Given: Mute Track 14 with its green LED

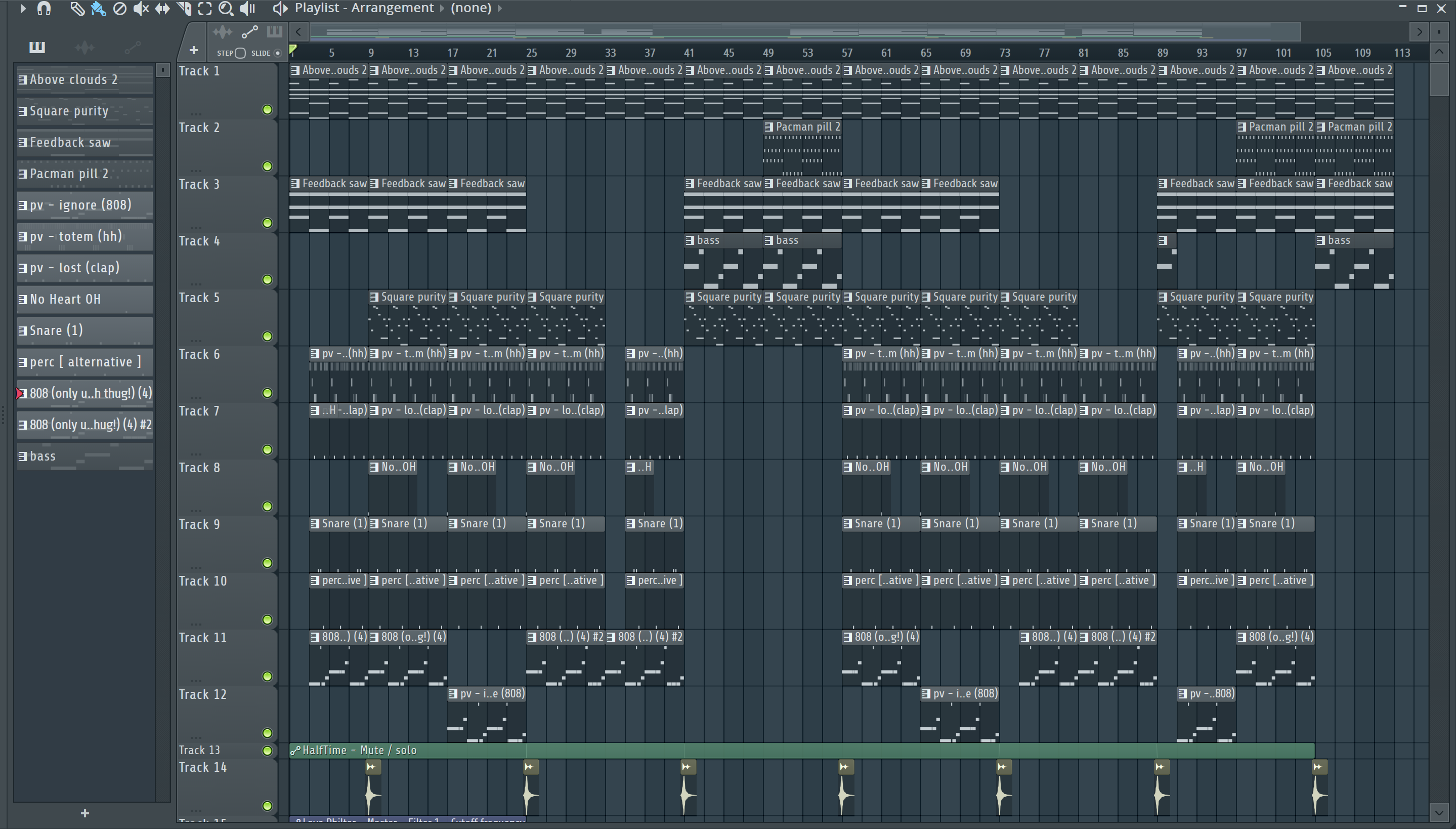Looking at the screenshot, I should (267, 805).
